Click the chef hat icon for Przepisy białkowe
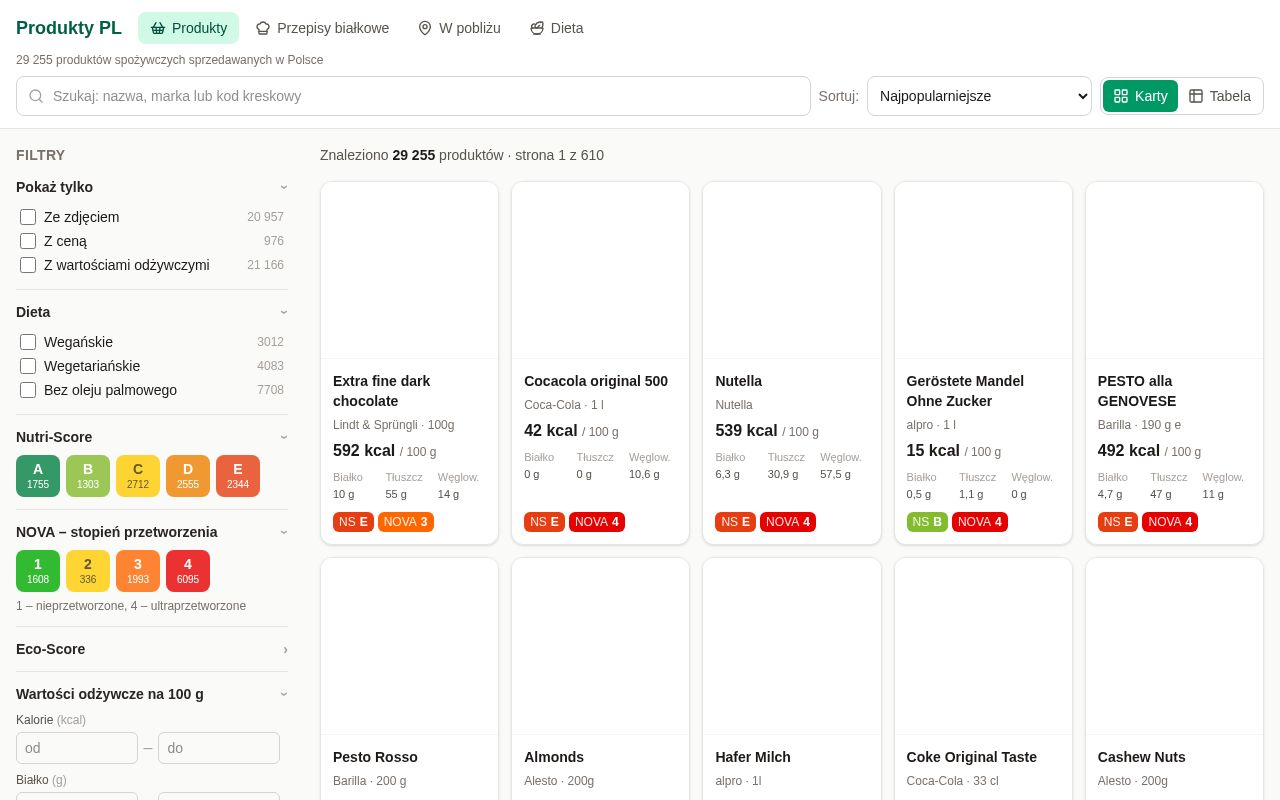Screen dimensions: 1280x800 (x=263, y=28)
